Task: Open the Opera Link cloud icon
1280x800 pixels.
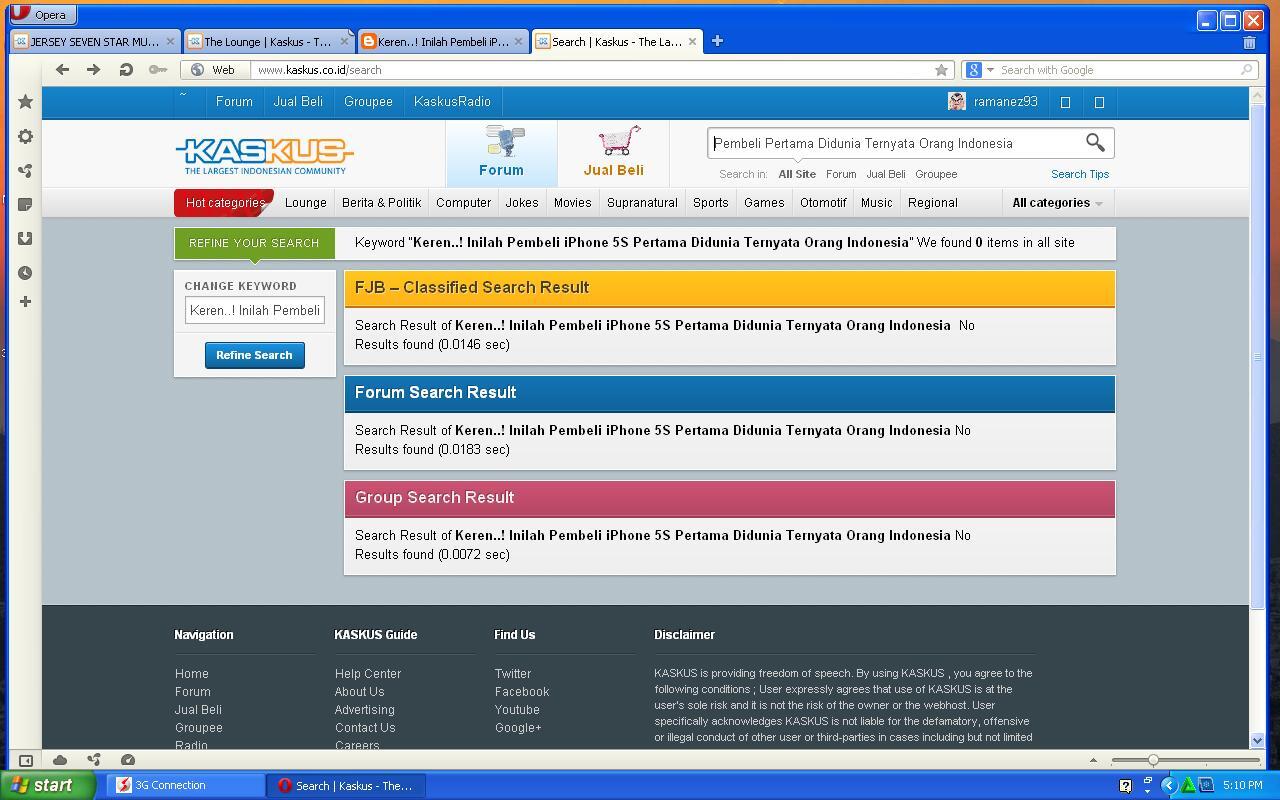Action: (60, 760)
